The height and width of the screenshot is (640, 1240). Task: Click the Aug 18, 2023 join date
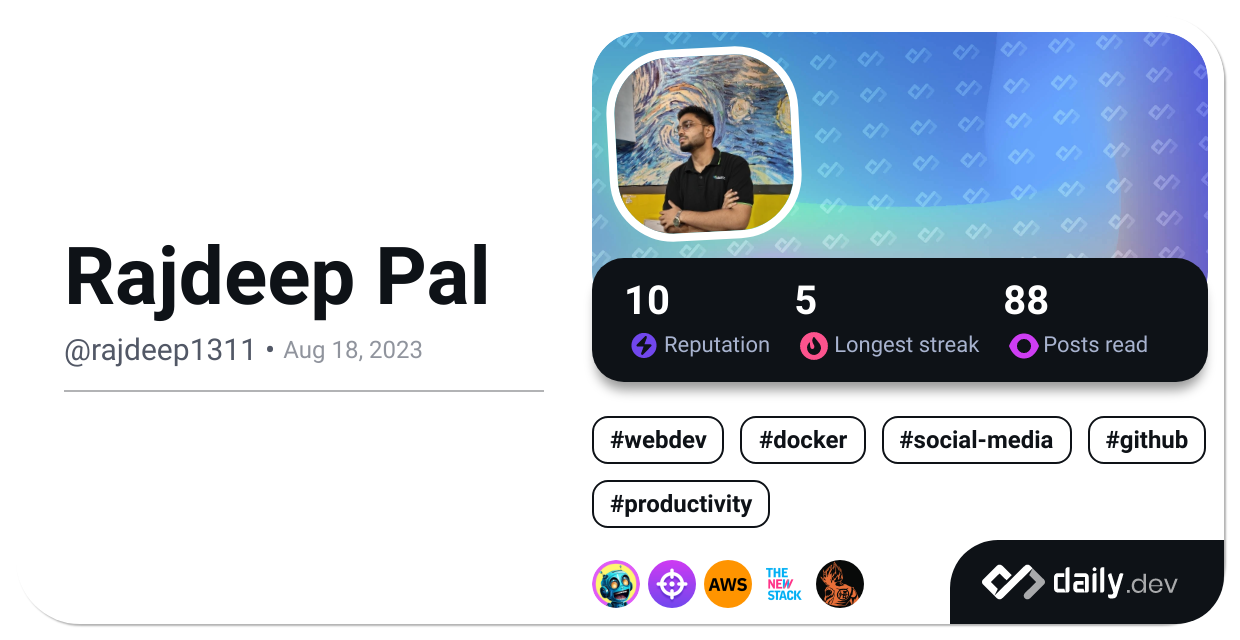(x=353, y=350)
